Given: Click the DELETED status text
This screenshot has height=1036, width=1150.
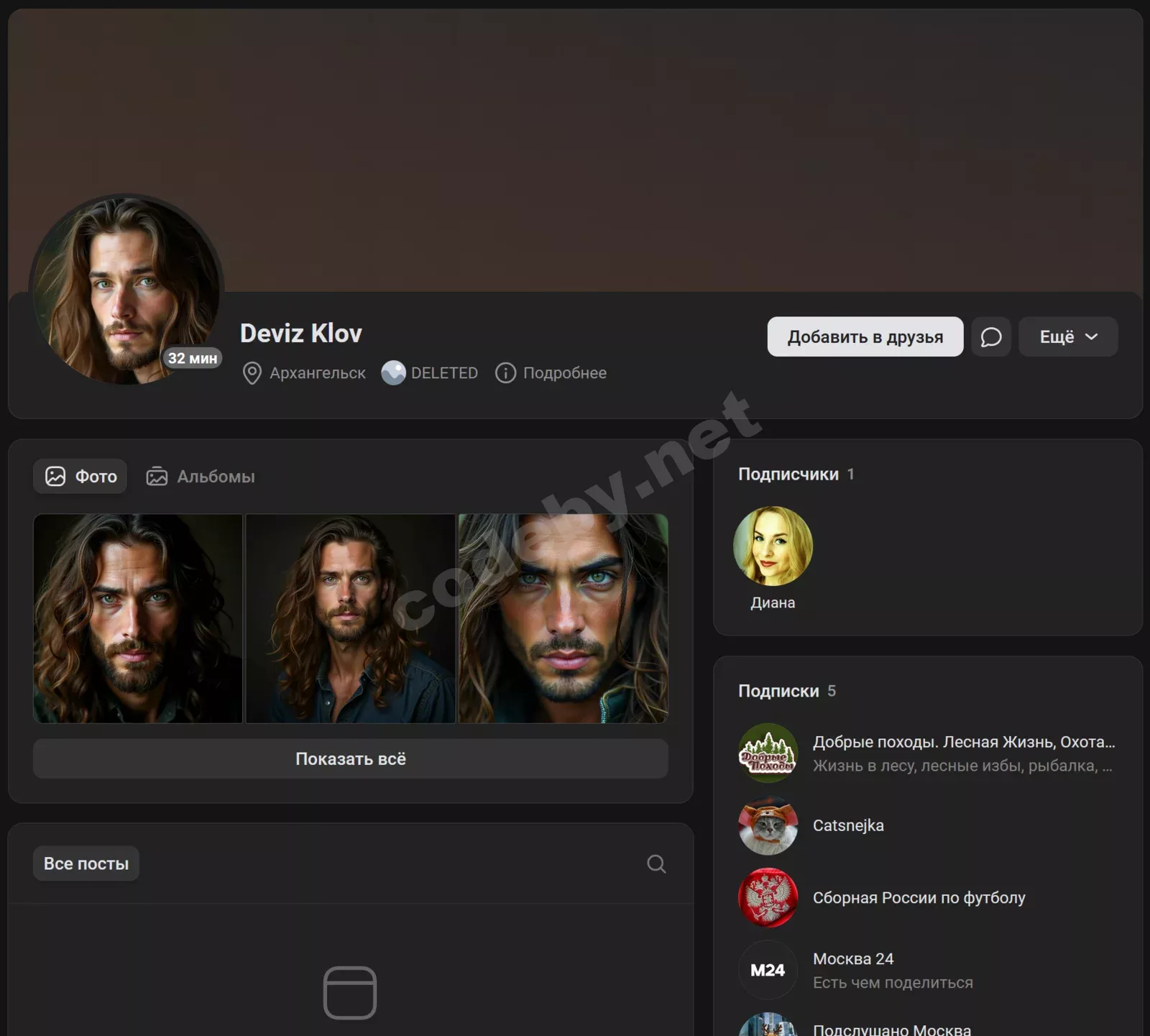Looking at the screenshot, I should (x=444, y=373).
